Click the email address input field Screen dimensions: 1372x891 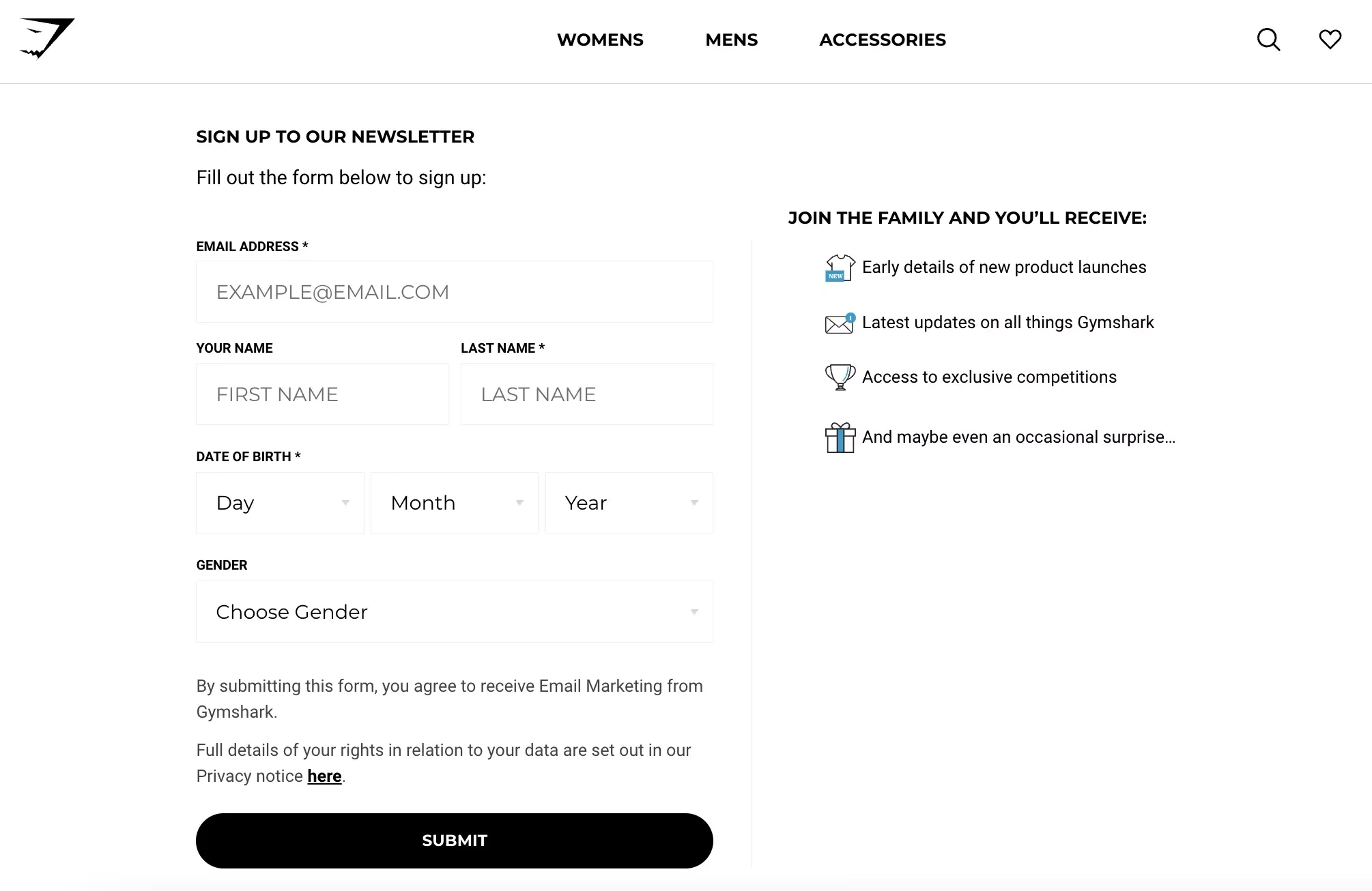tap(454, 291)
